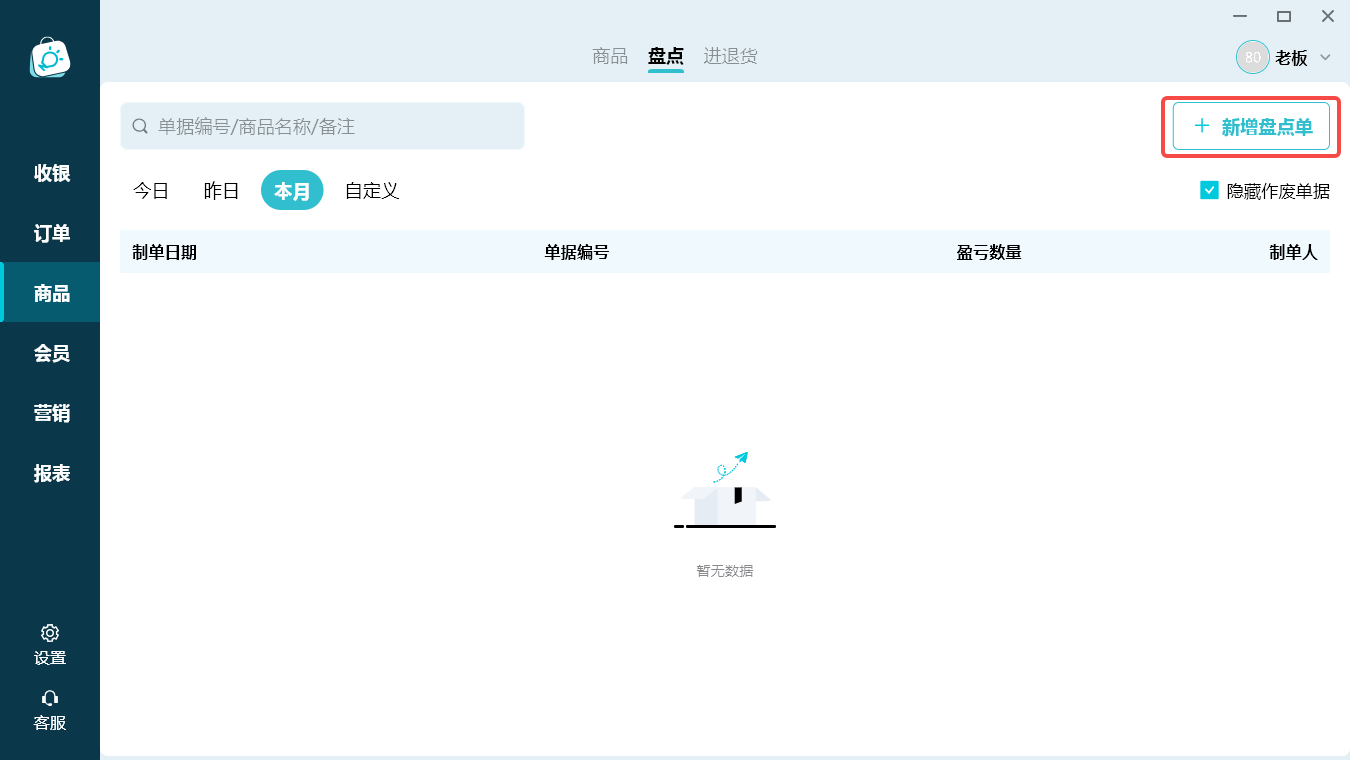Open 会员 in the sidebar
Screen dimensions: 1350x760
point(50,353)
